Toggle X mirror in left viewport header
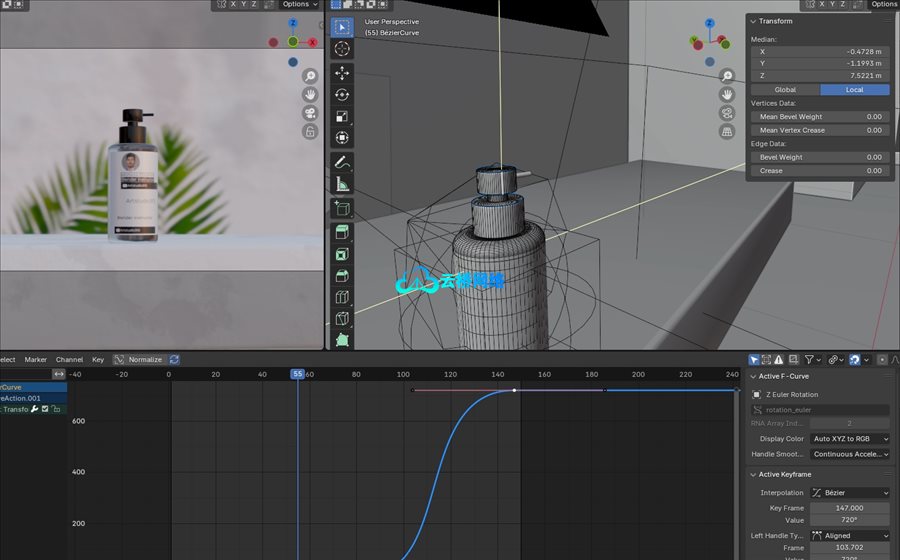This screenshot has width=900, height=560. pyautogui.click(x=233, y=4)
